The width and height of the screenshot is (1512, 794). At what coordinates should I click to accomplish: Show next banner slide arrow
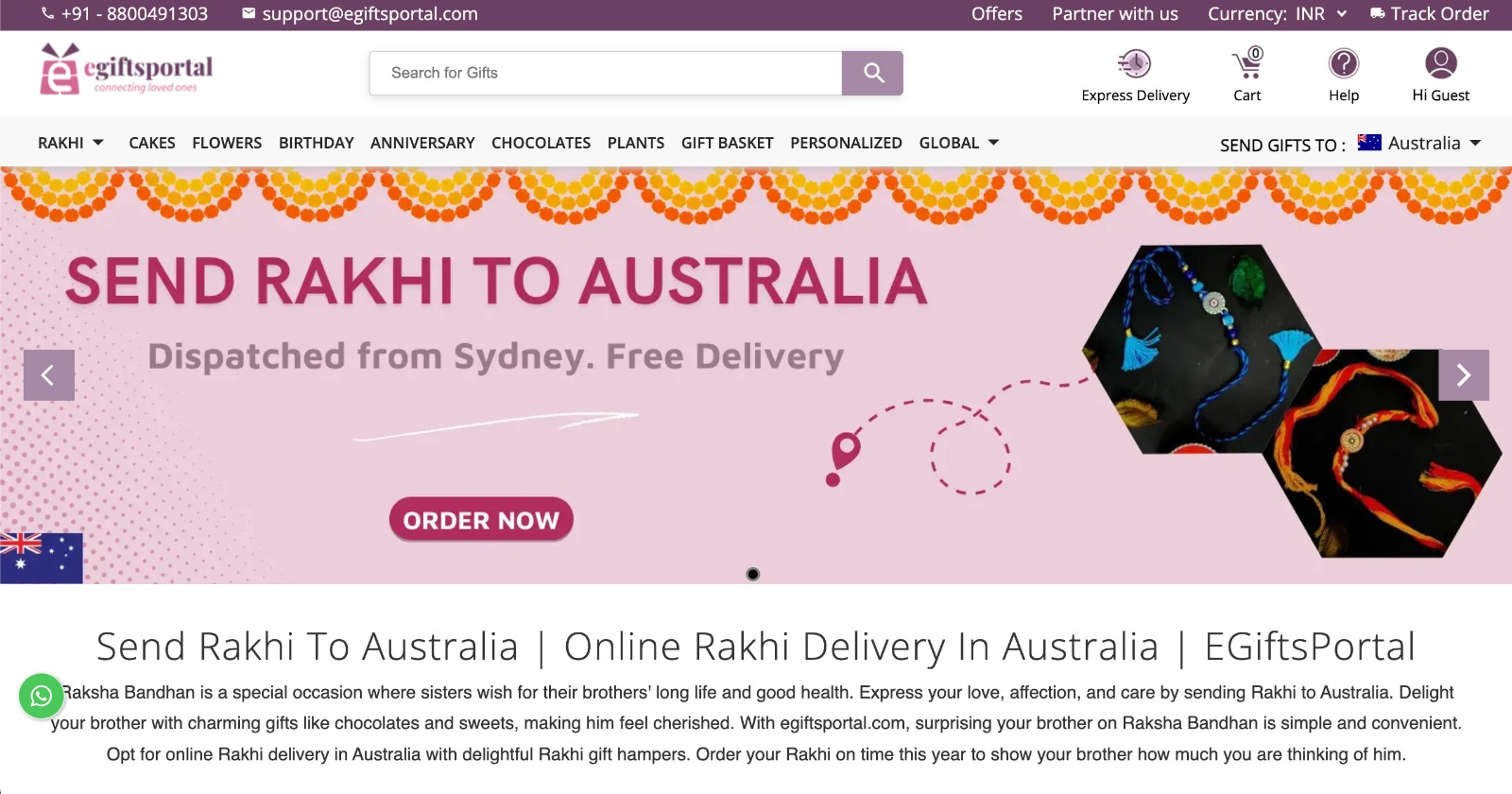point(1464,375)
